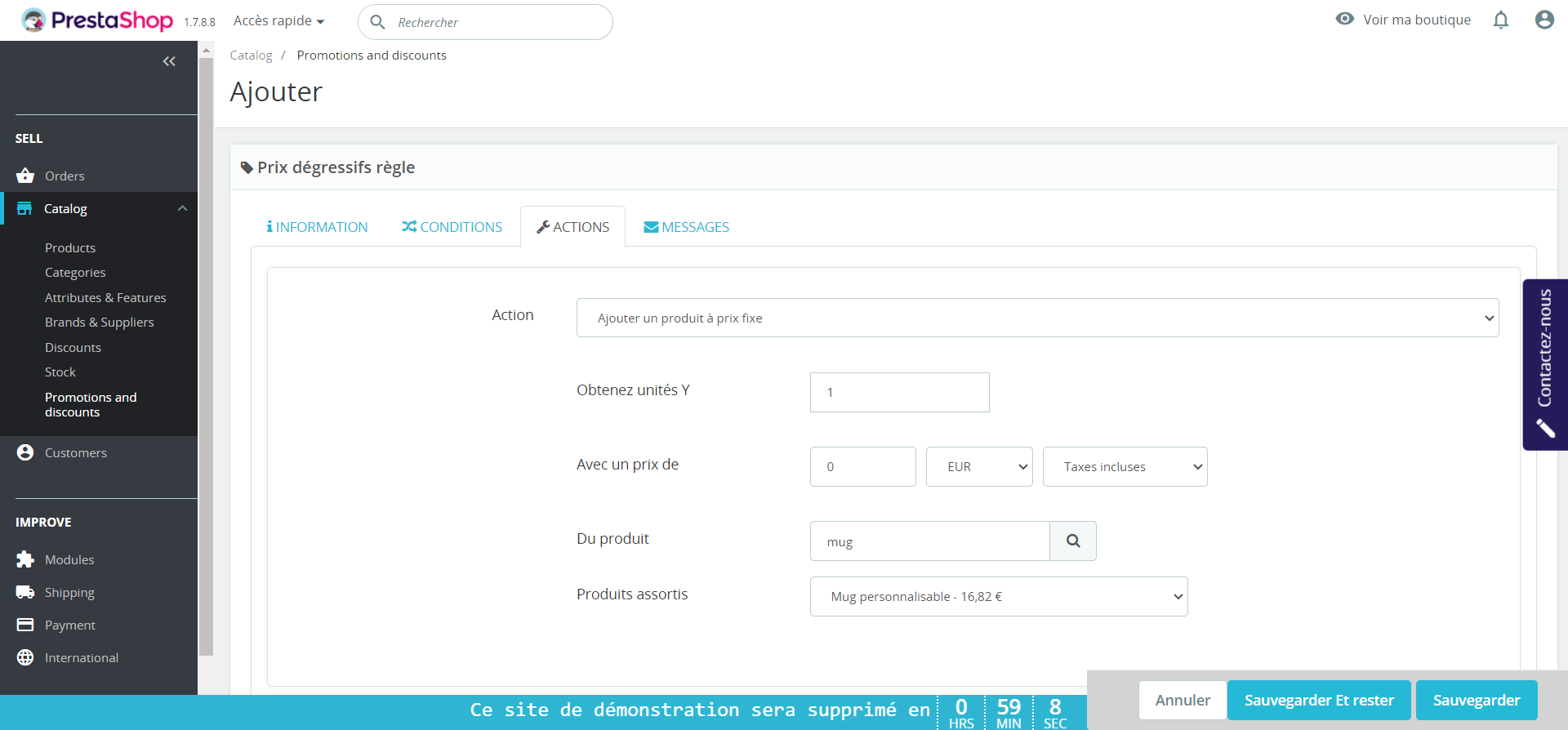Screen dimensions: 1568x730
Task: Open the Action select dropdown
Action: (1037, 318)
